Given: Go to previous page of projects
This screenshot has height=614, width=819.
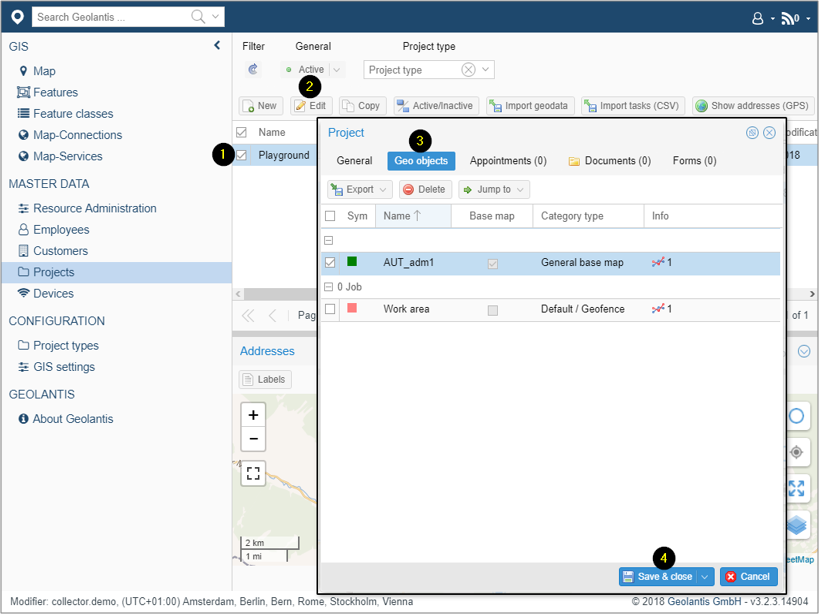Looking at the screenshot, I should 272,315.
